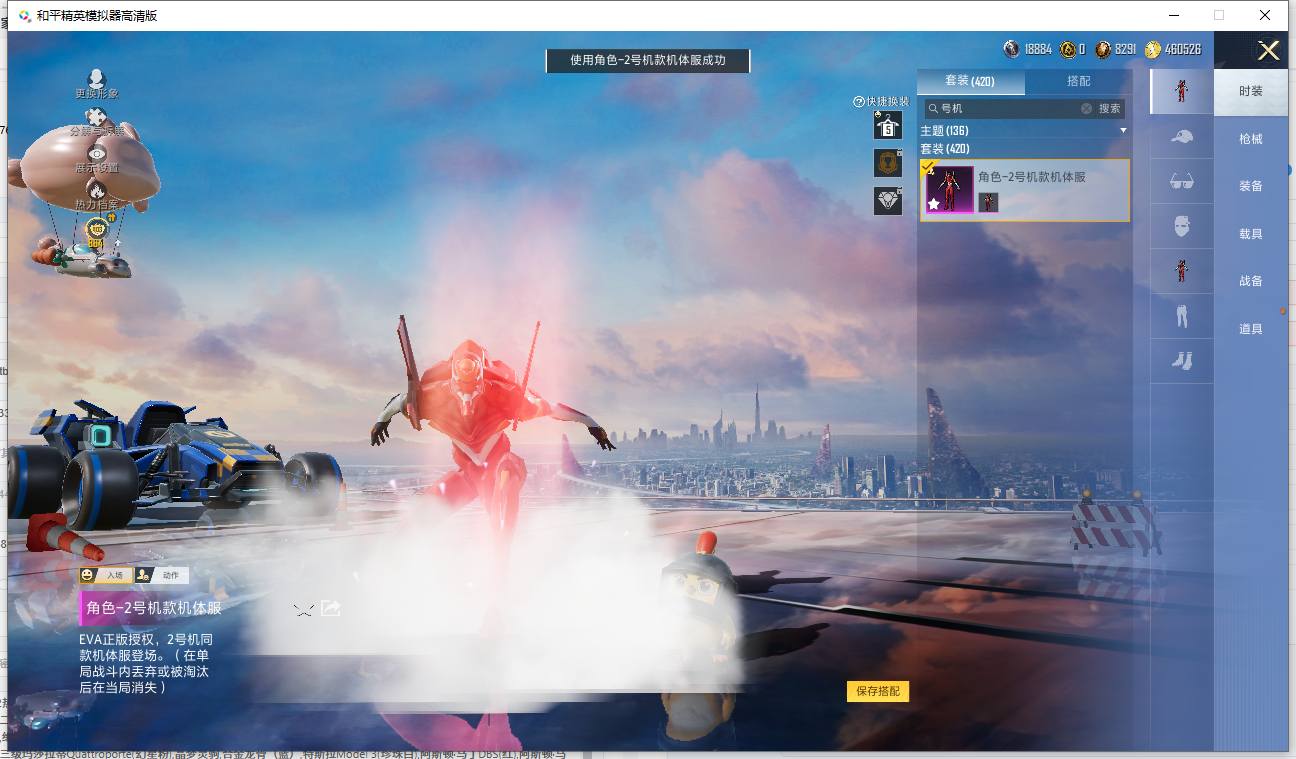Open the 热力档案 flame icon

click(97, 195)
